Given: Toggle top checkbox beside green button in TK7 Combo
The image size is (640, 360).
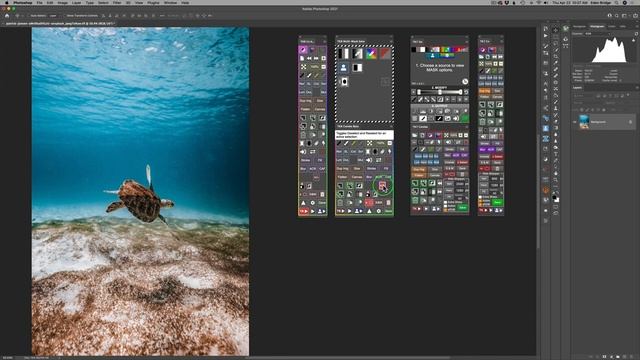Looking at the screenshot, I should pos(445,202).
